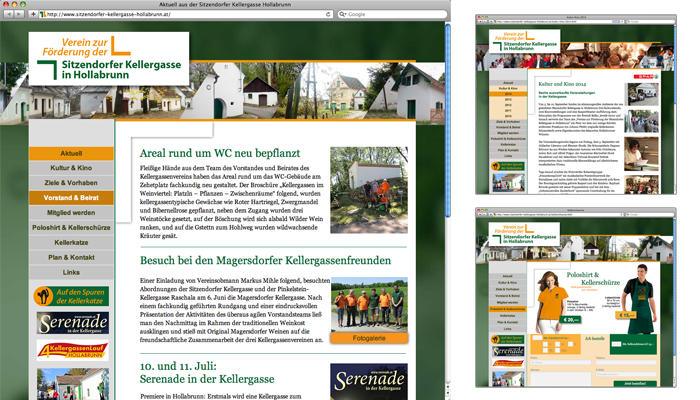Click the small Serenade banner in Kellerschürze window
The image size is (700, 400).
pos(508,351)
